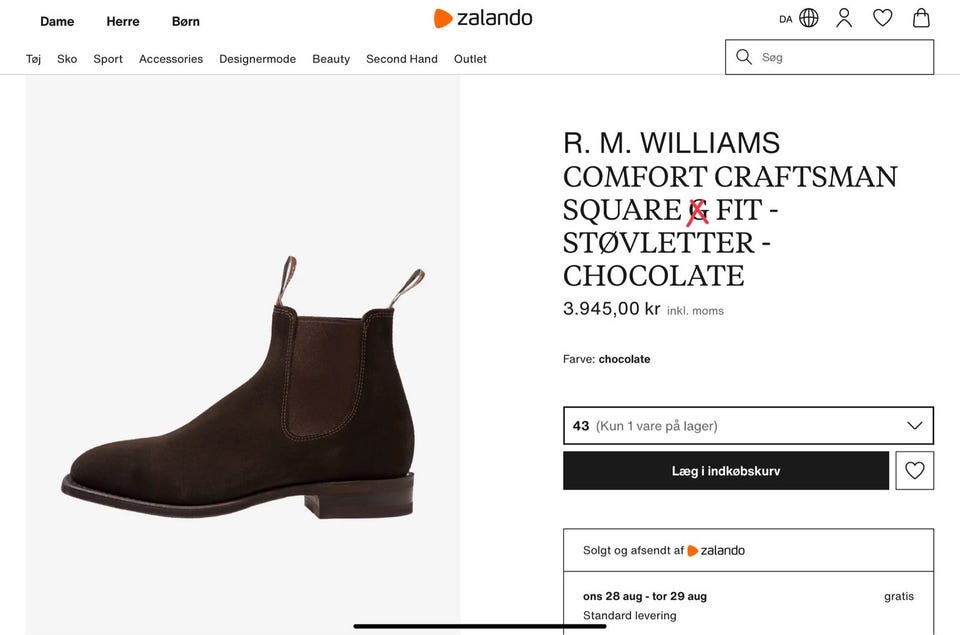Expand the size 43 dropdown
The width and height of the screenshot is (960, 635).
tap(747, 426)
